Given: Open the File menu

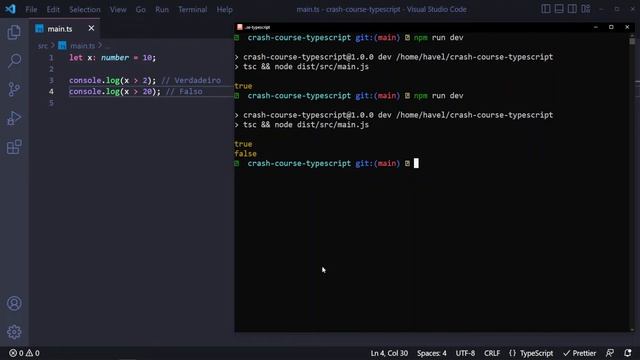Looking at the screenshot, I should click(x=31, y=9).
